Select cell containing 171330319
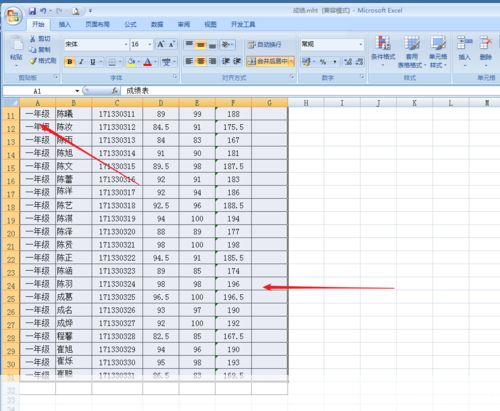The height and width of the screenshot is (411, 500). (x=117, y=219)
